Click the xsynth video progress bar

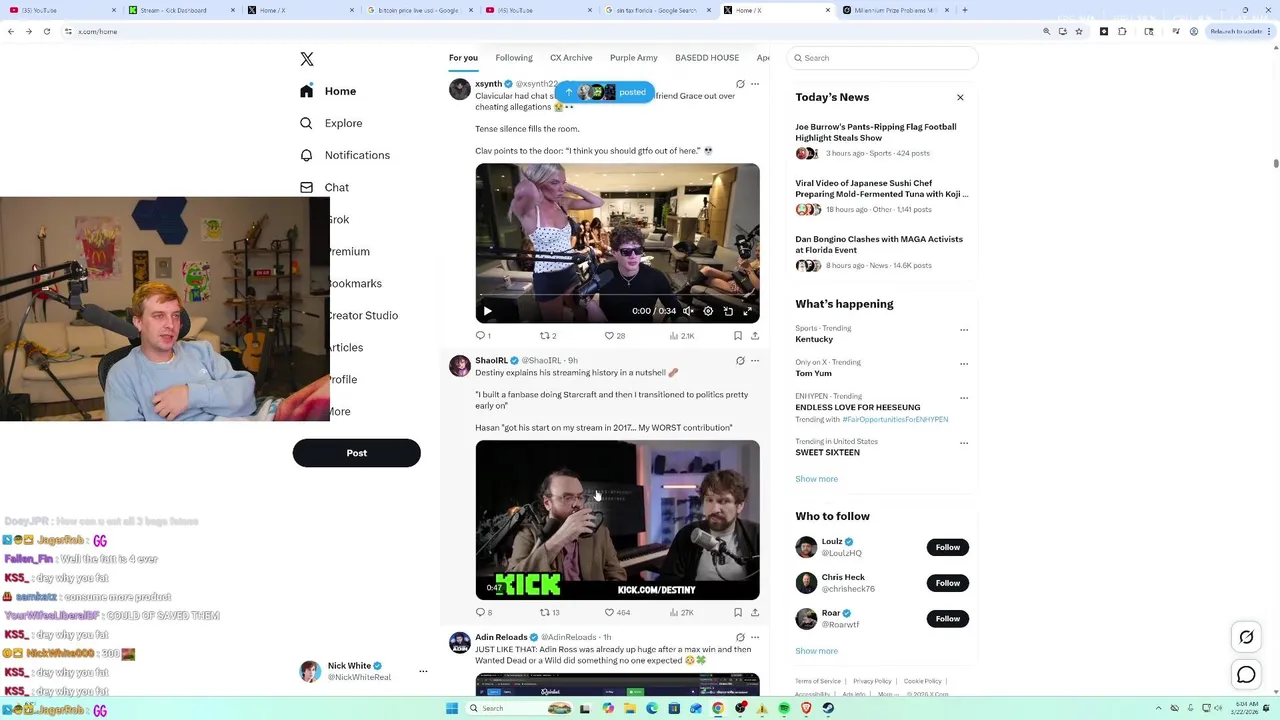tap(617, 296)
